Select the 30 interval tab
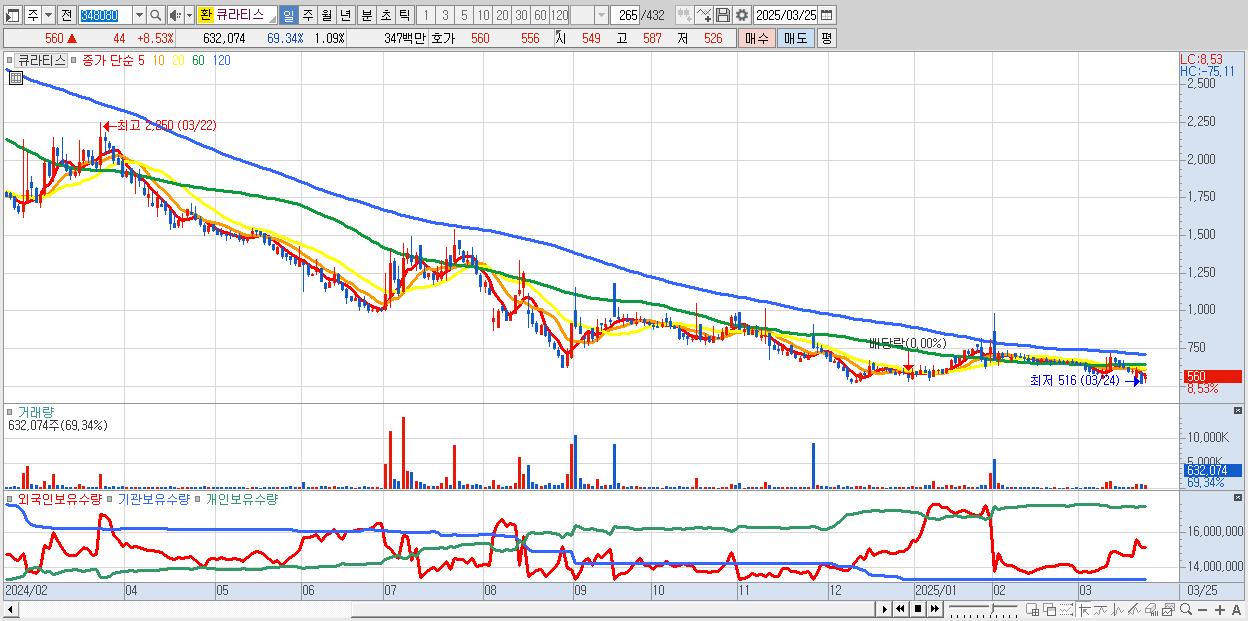Viewport: 1248px width, 621px height. coord(521,15)
